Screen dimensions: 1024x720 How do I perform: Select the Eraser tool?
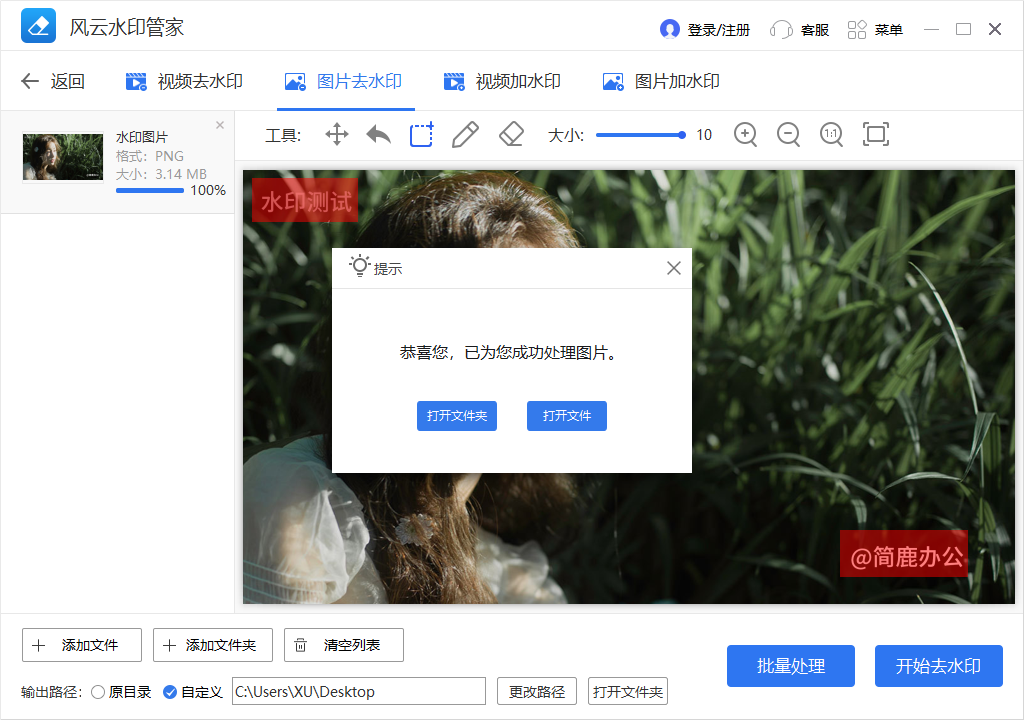pyautogui.click(x=510, y=134)
